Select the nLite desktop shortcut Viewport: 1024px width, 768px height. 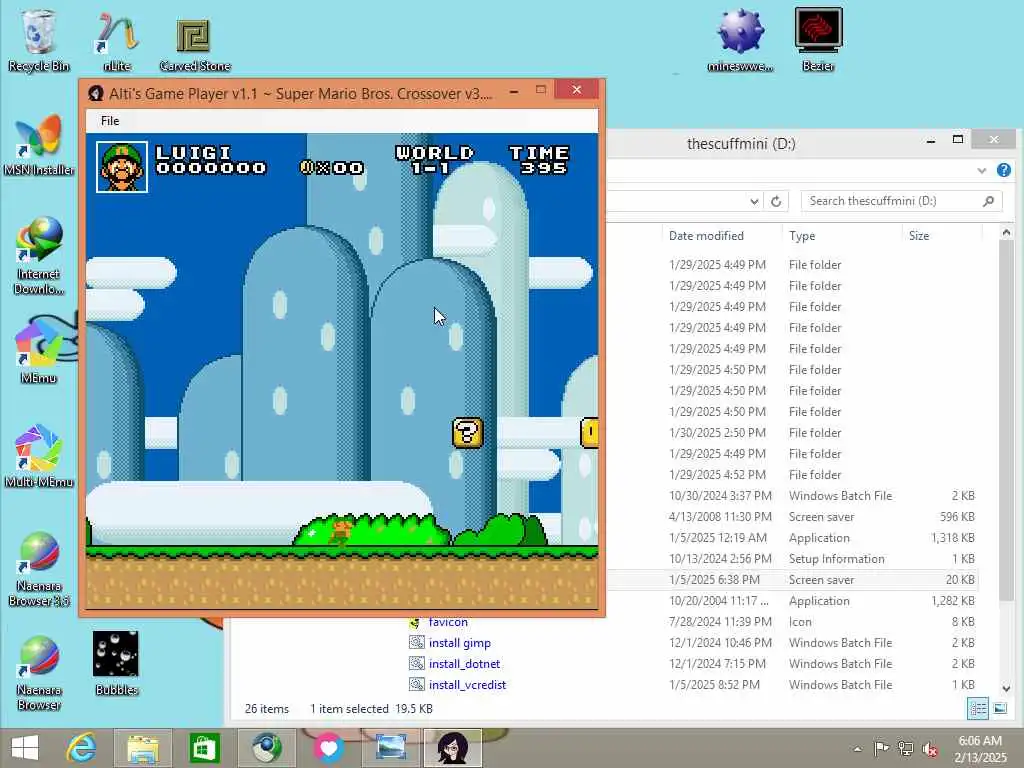[117, 42]
